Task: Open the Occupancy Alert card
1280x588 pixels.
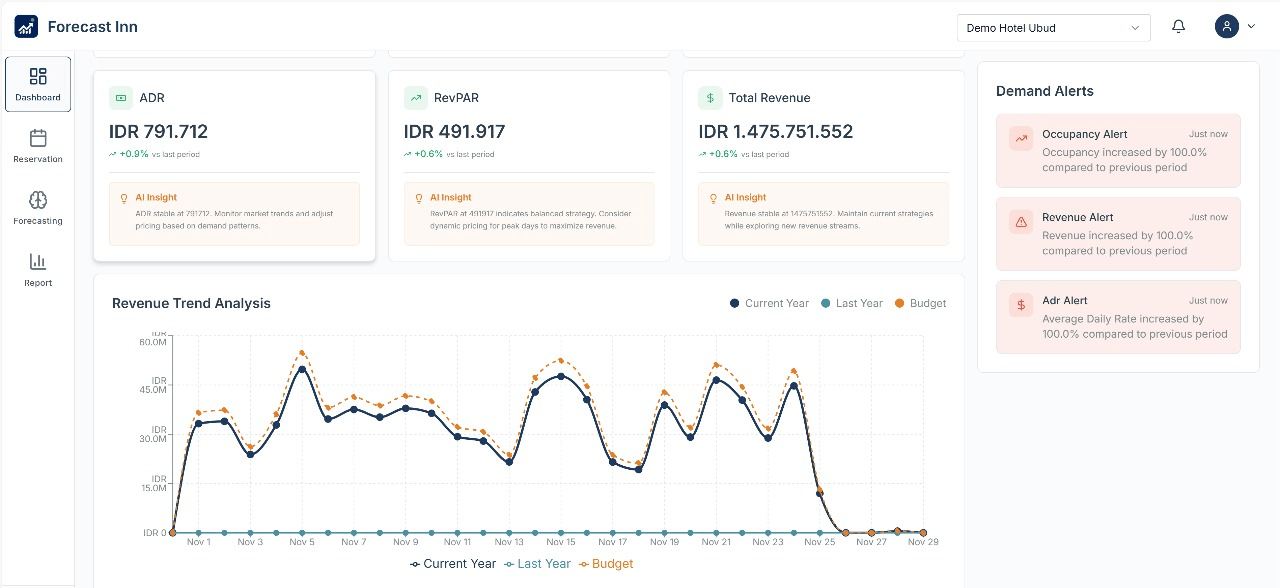Action: [x=1118, y=150]
